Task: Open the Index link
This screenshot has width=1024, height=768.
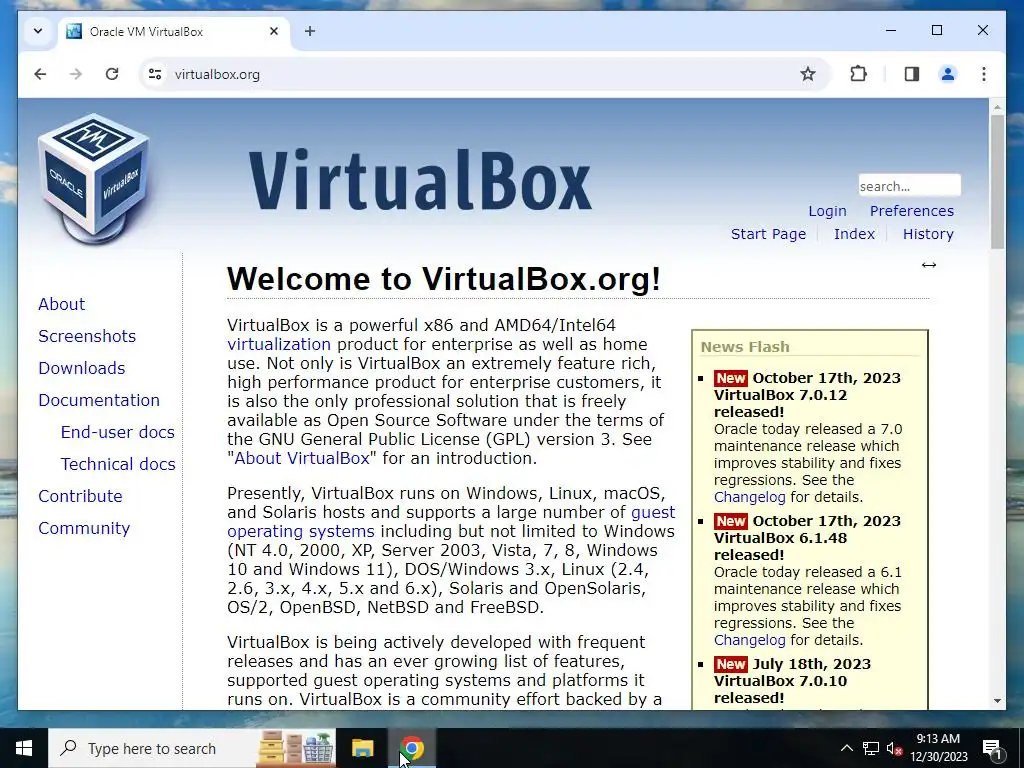Action: (854, 234)
